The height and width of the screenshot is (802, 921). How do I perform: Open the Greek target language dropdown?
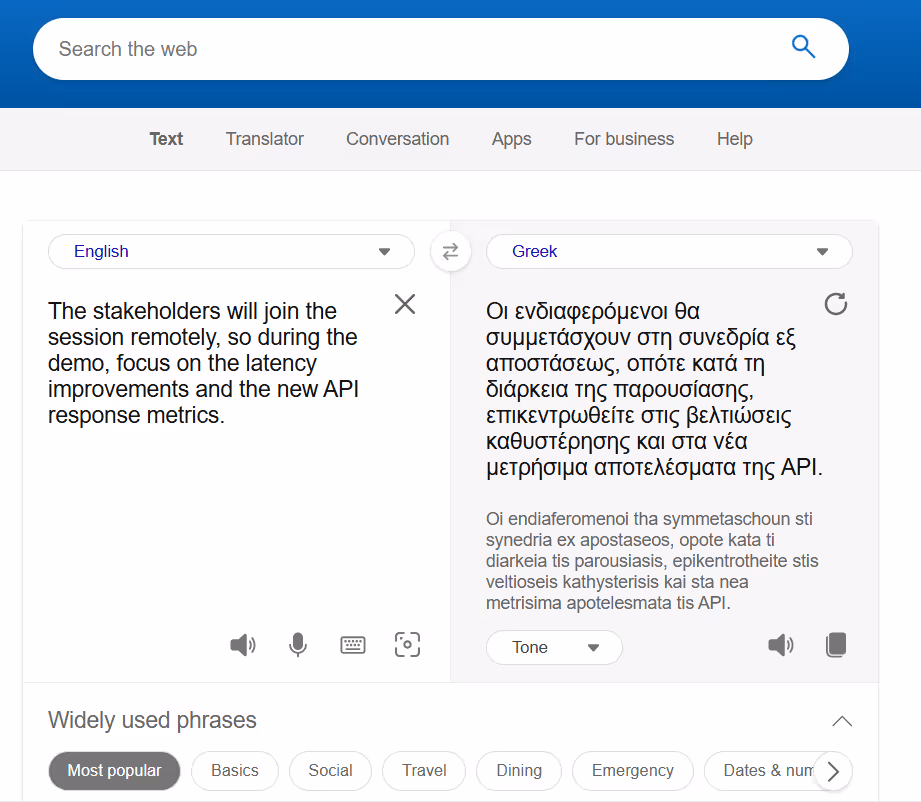[668, 251]
